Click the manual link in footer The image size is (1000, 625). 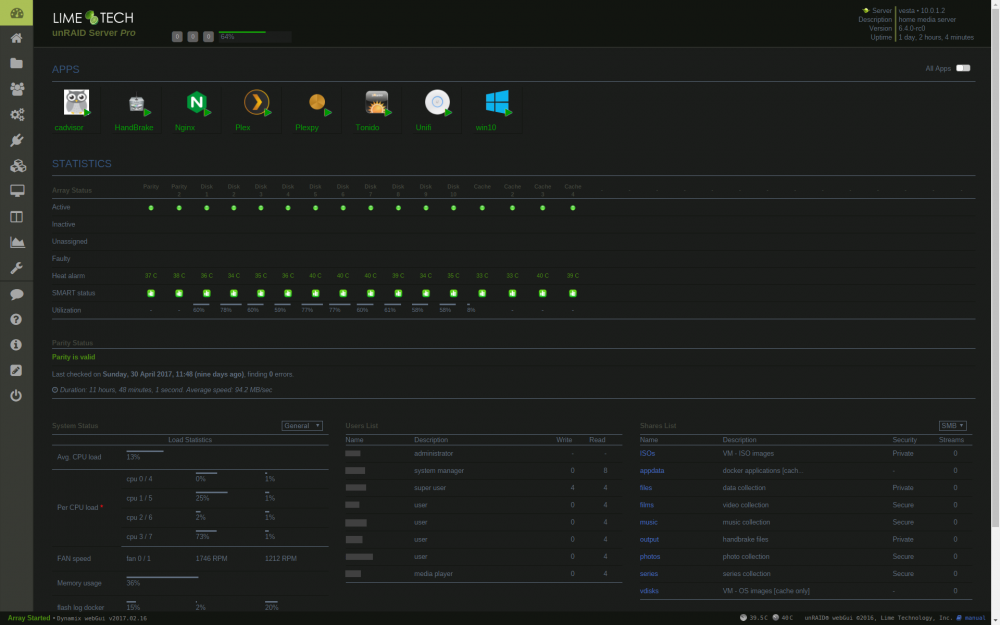974,618
